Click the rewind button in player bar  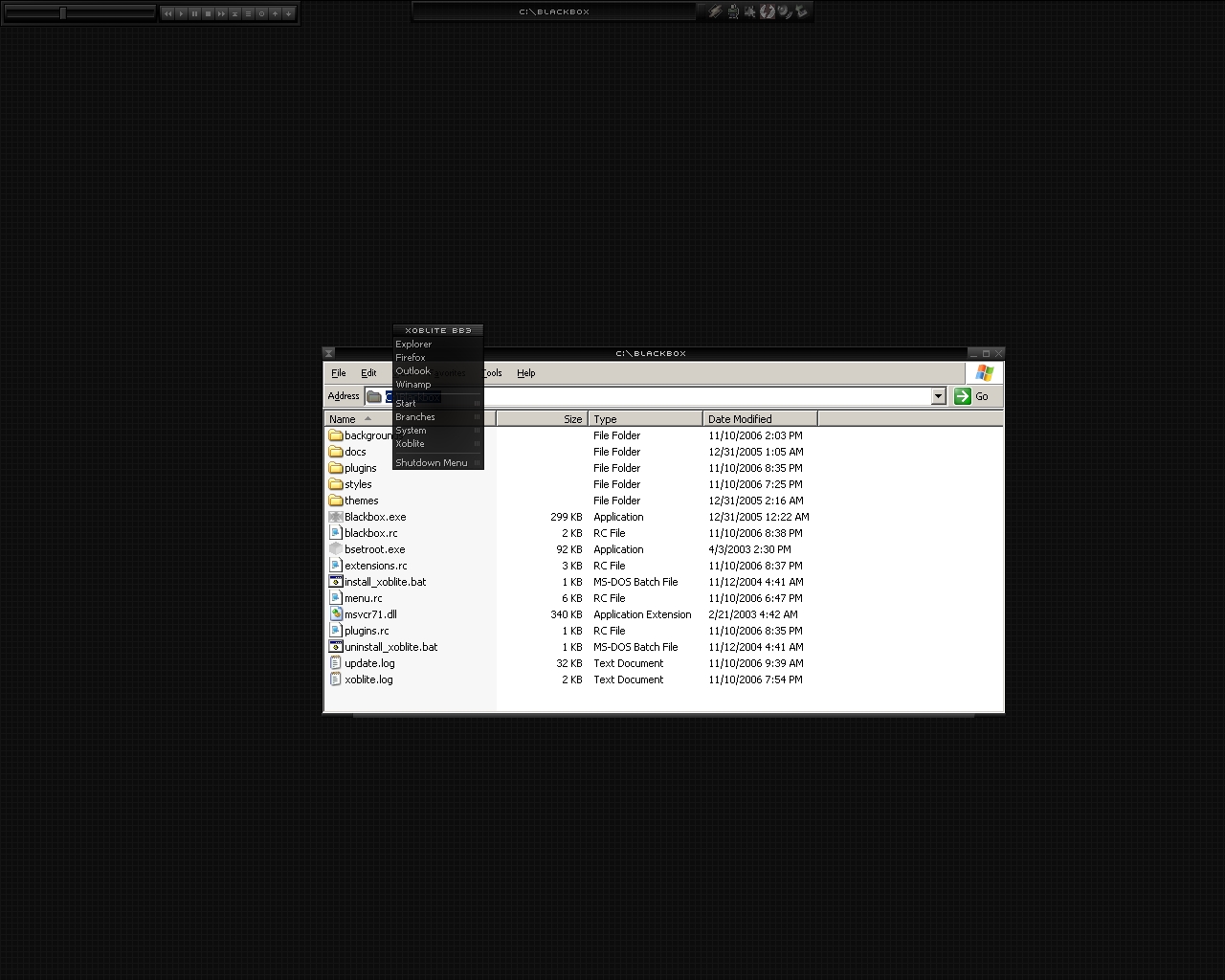[167, 13]
